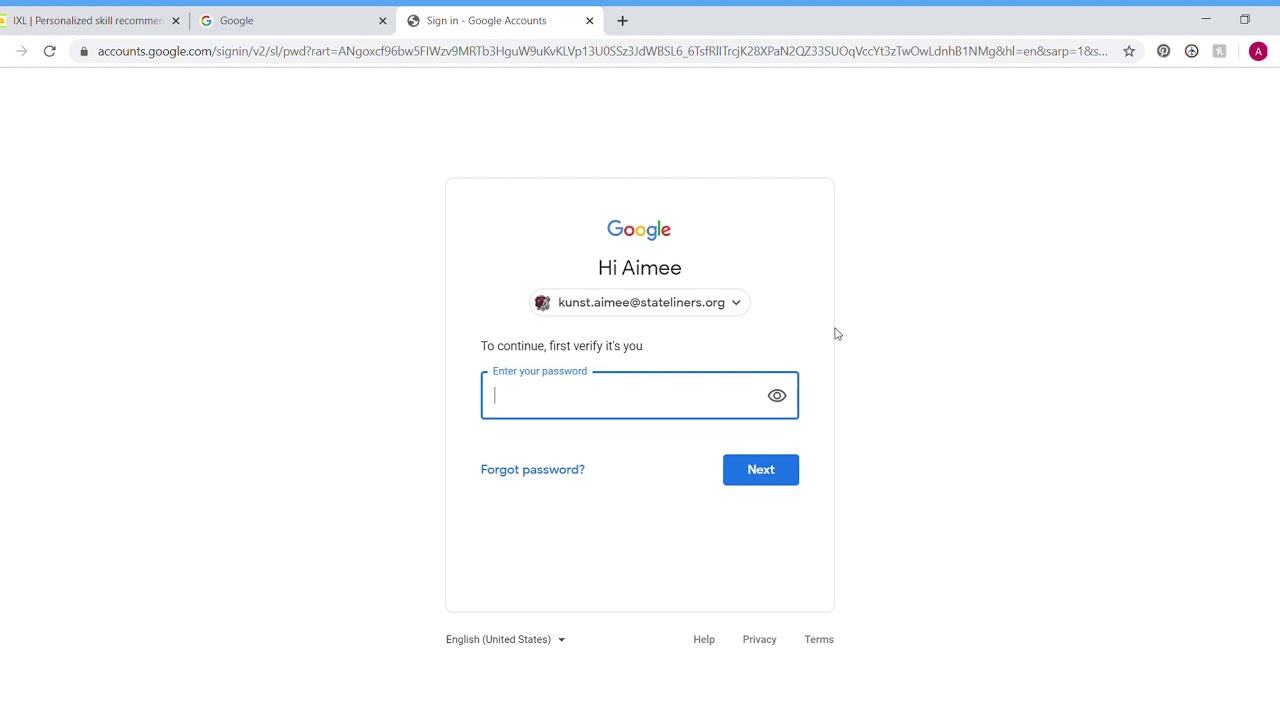The height and width of the screenshot is (720, 1280).
Task: Open the Forgot password? link
Action: click(532, 469)
